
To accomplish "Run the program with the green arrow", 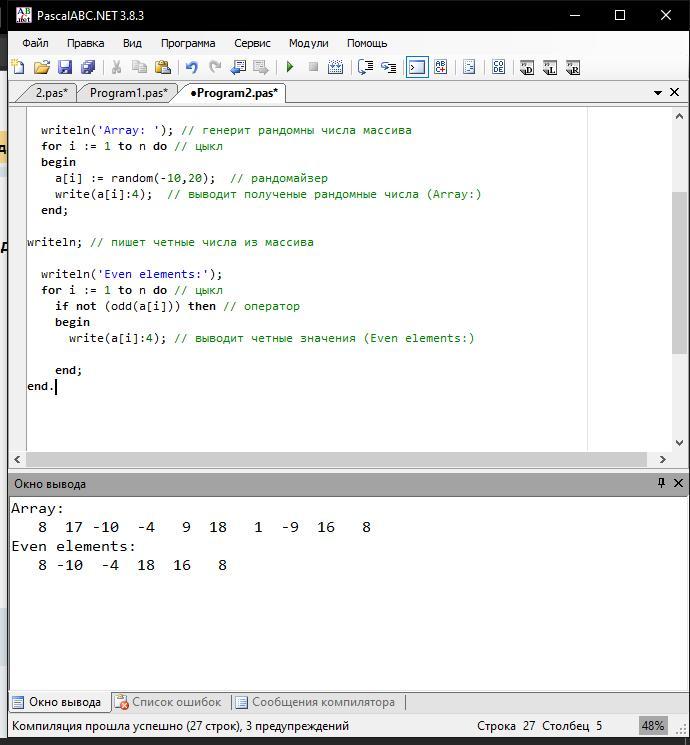I will tap(290, 68).
